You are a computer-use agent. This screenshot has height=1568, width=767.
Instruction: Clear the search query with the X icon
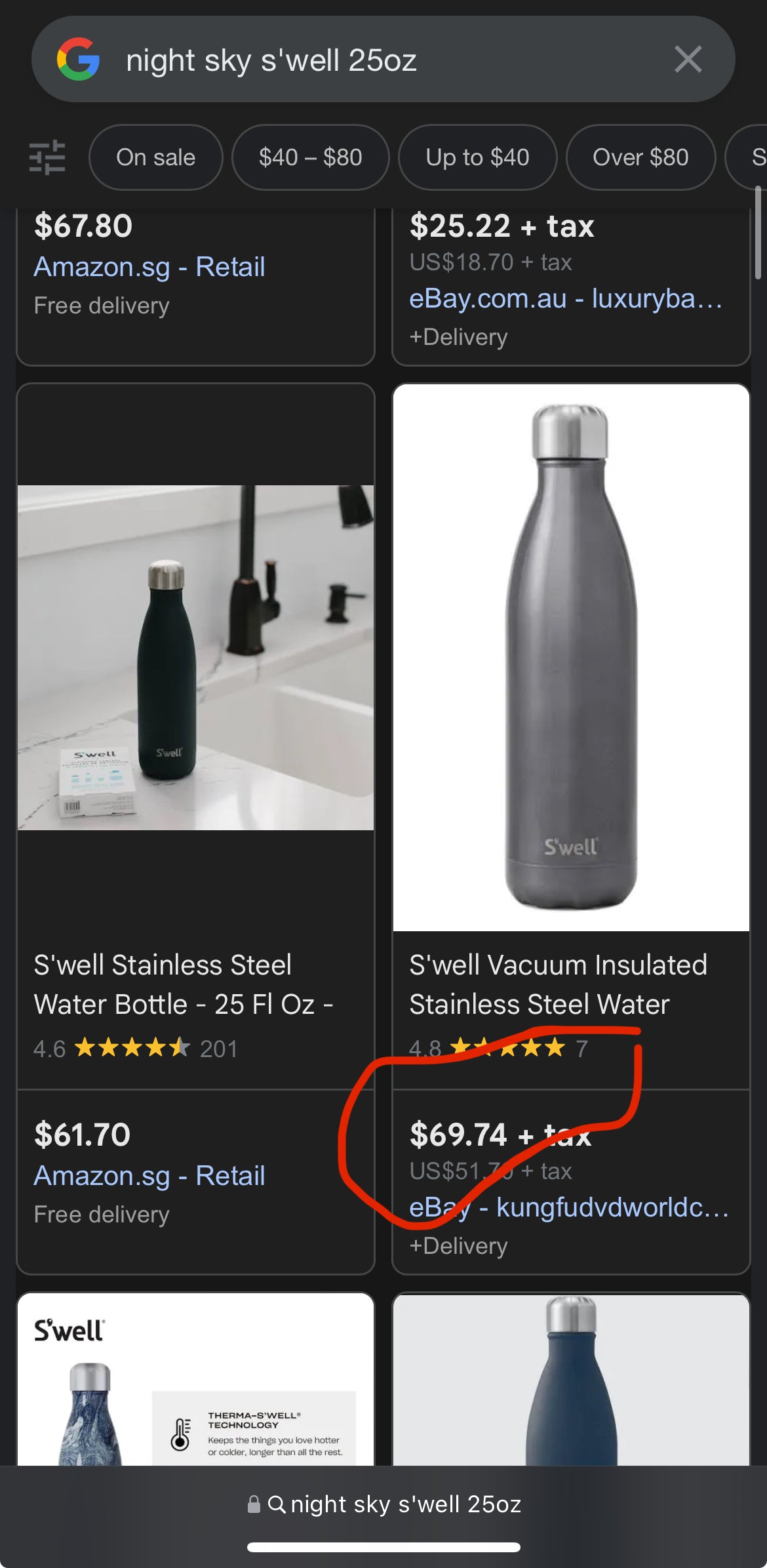tap(687, 60)
